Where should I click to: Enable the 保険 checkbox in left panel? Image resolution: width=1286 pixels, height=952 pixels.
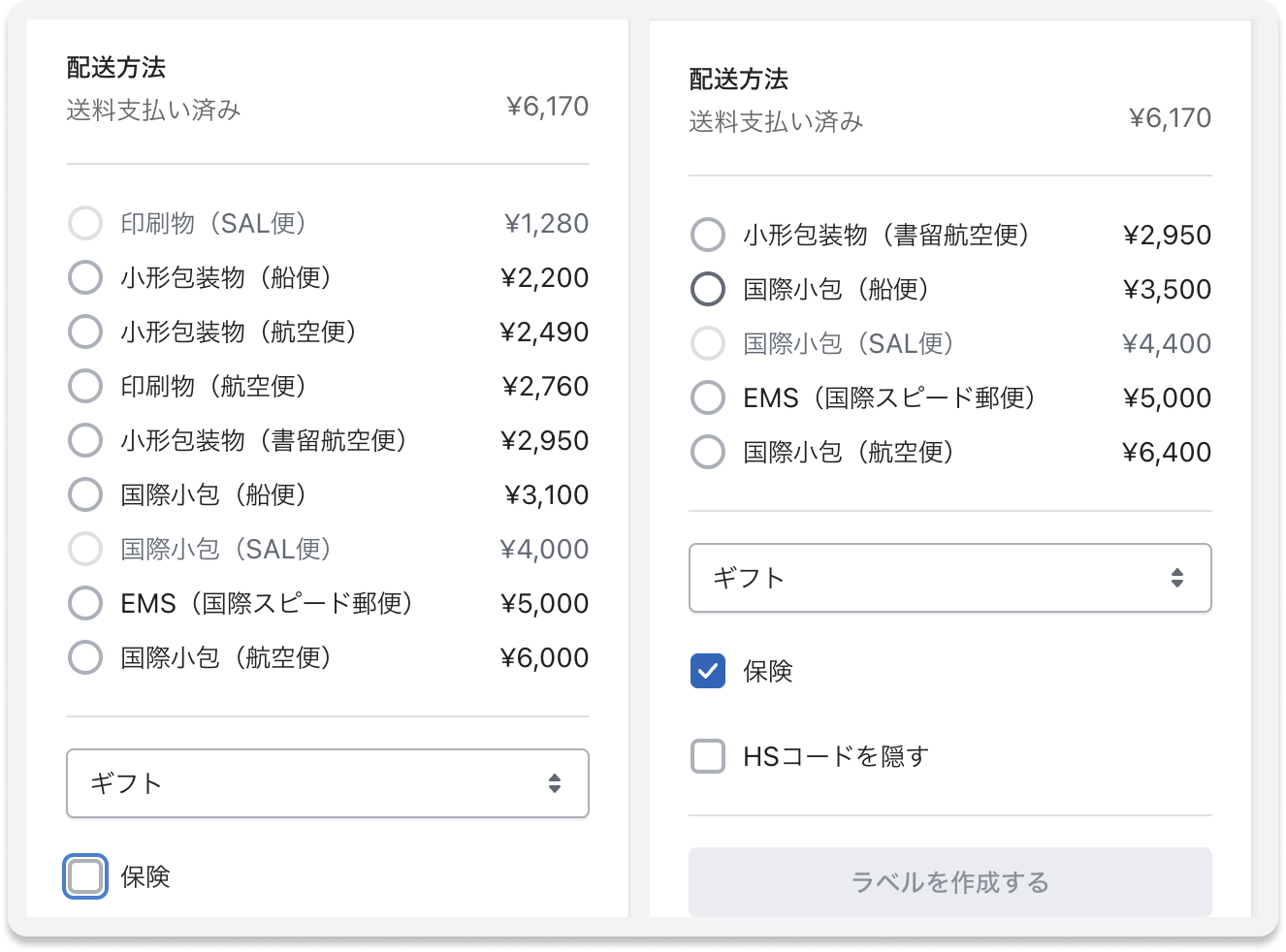point(85,877)
